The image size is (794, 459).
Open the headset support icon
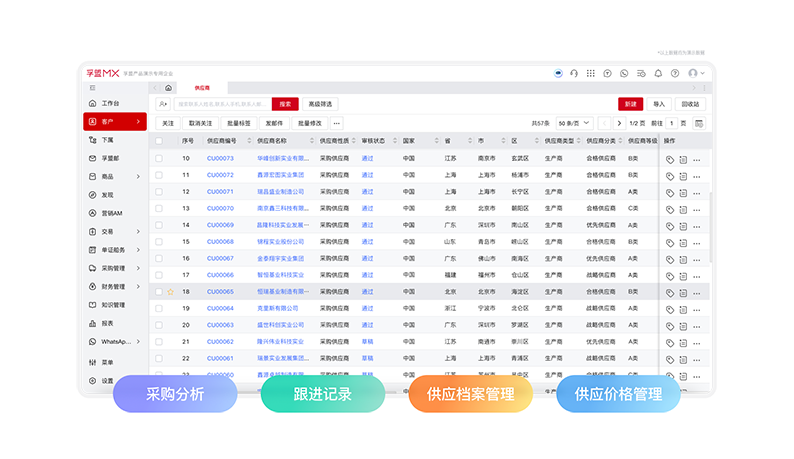574,73
